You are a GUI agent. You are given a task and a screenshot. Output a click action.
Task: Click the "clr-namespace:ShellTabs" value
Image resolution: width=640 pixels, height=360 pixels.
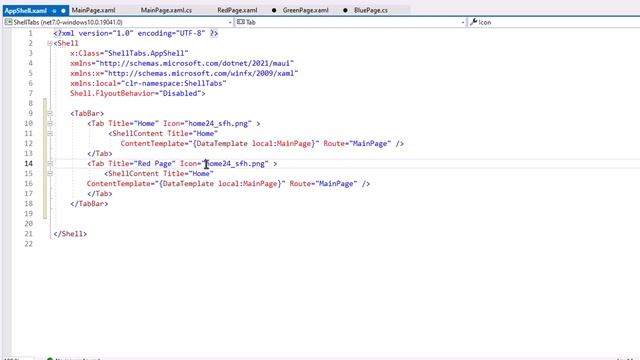pyautogui.click(x=173, y=83)
